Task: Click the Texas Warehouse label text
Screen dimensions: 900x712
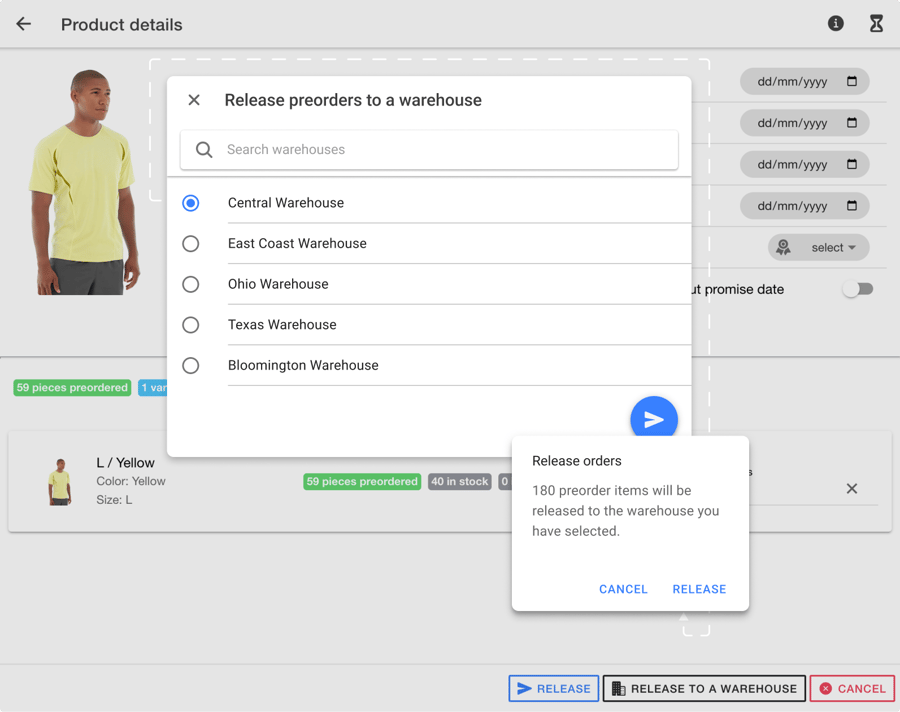Action: (282, 325)
